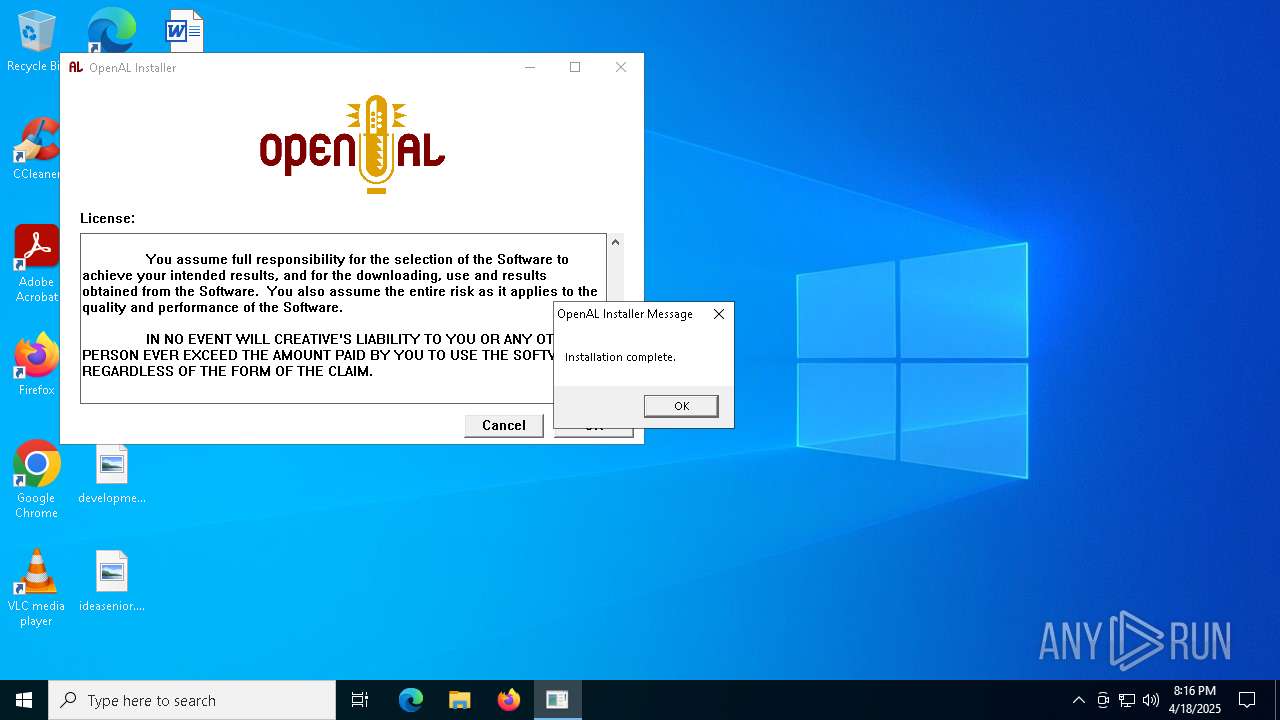Select the Firefox desktop shortcut
The image size is (1280, 720).
click(36, 365)
